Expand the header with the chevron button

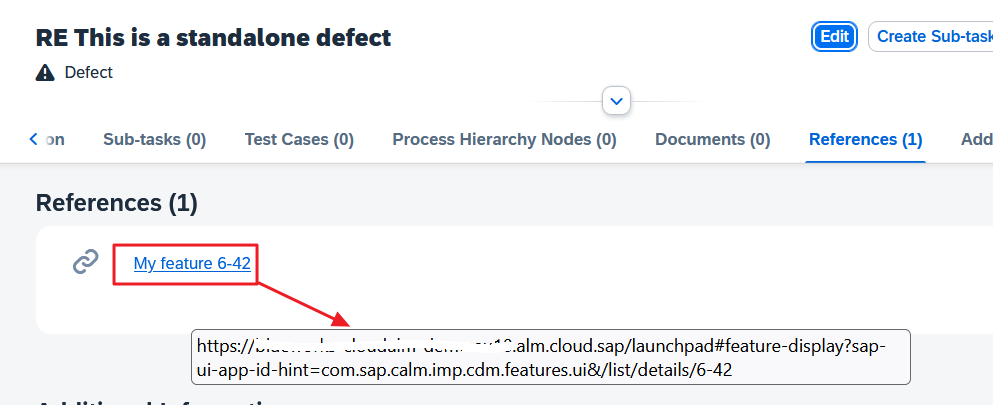click(x=617, y=101)
